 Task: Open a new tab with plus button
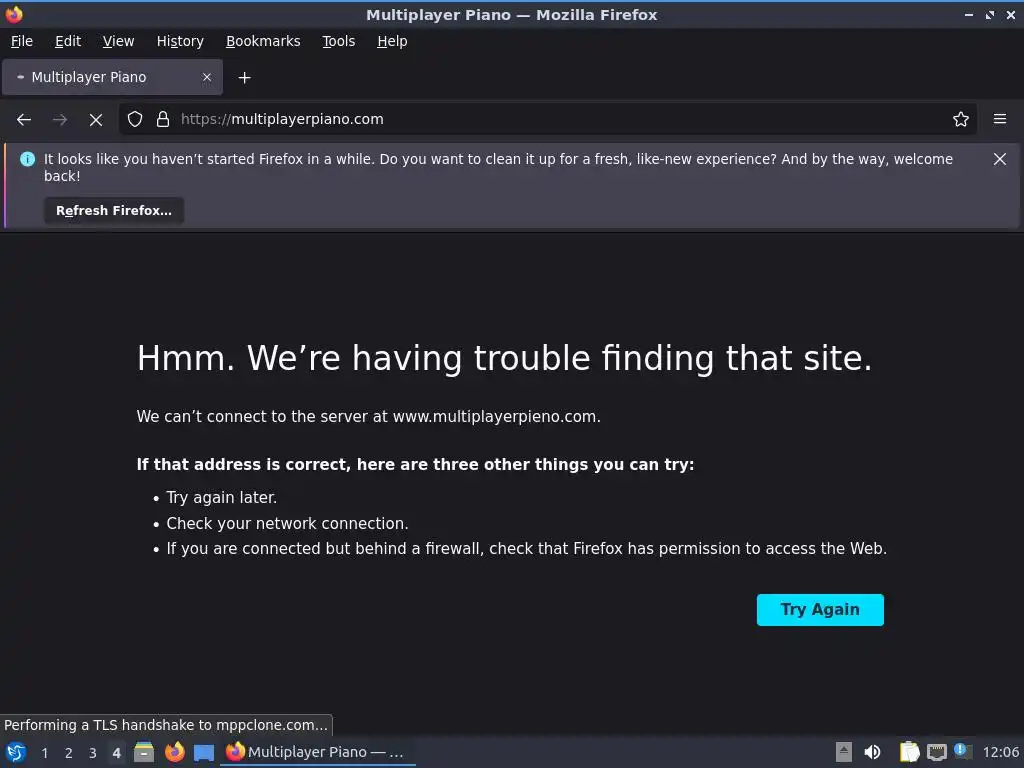244,78
